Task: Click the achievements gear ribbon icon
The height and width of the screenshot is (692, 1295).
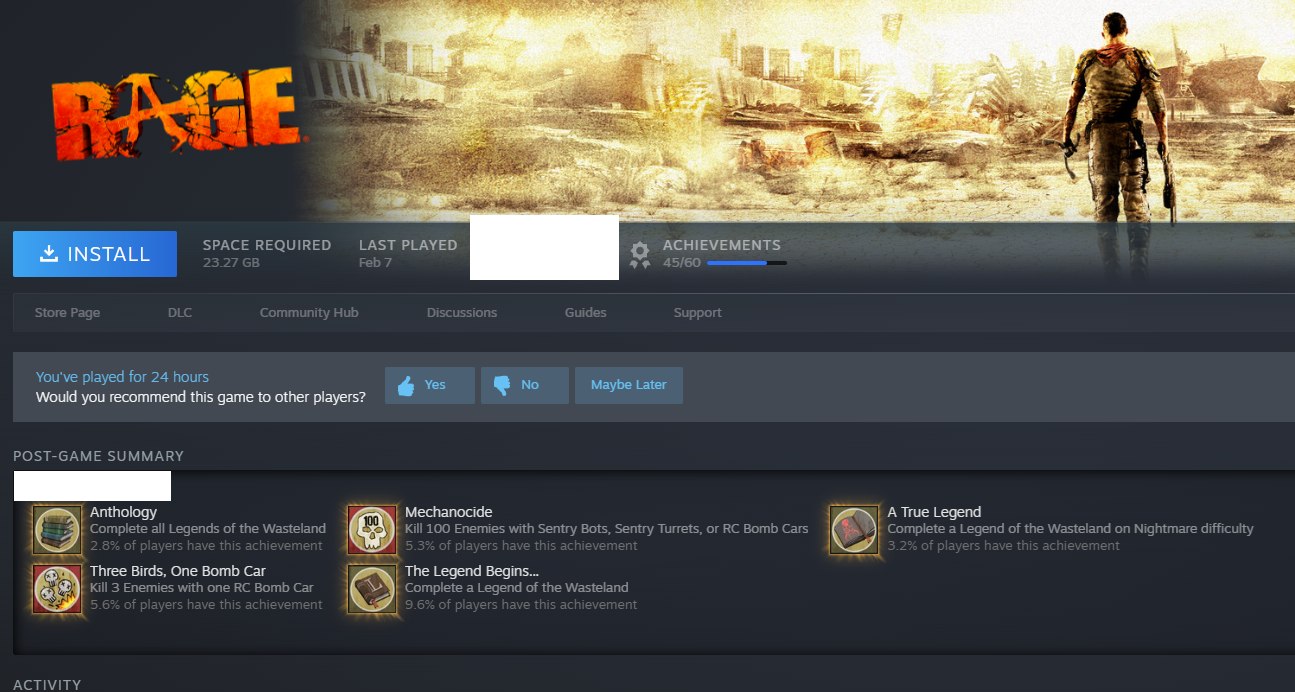Action: click(x=640, y=255)
